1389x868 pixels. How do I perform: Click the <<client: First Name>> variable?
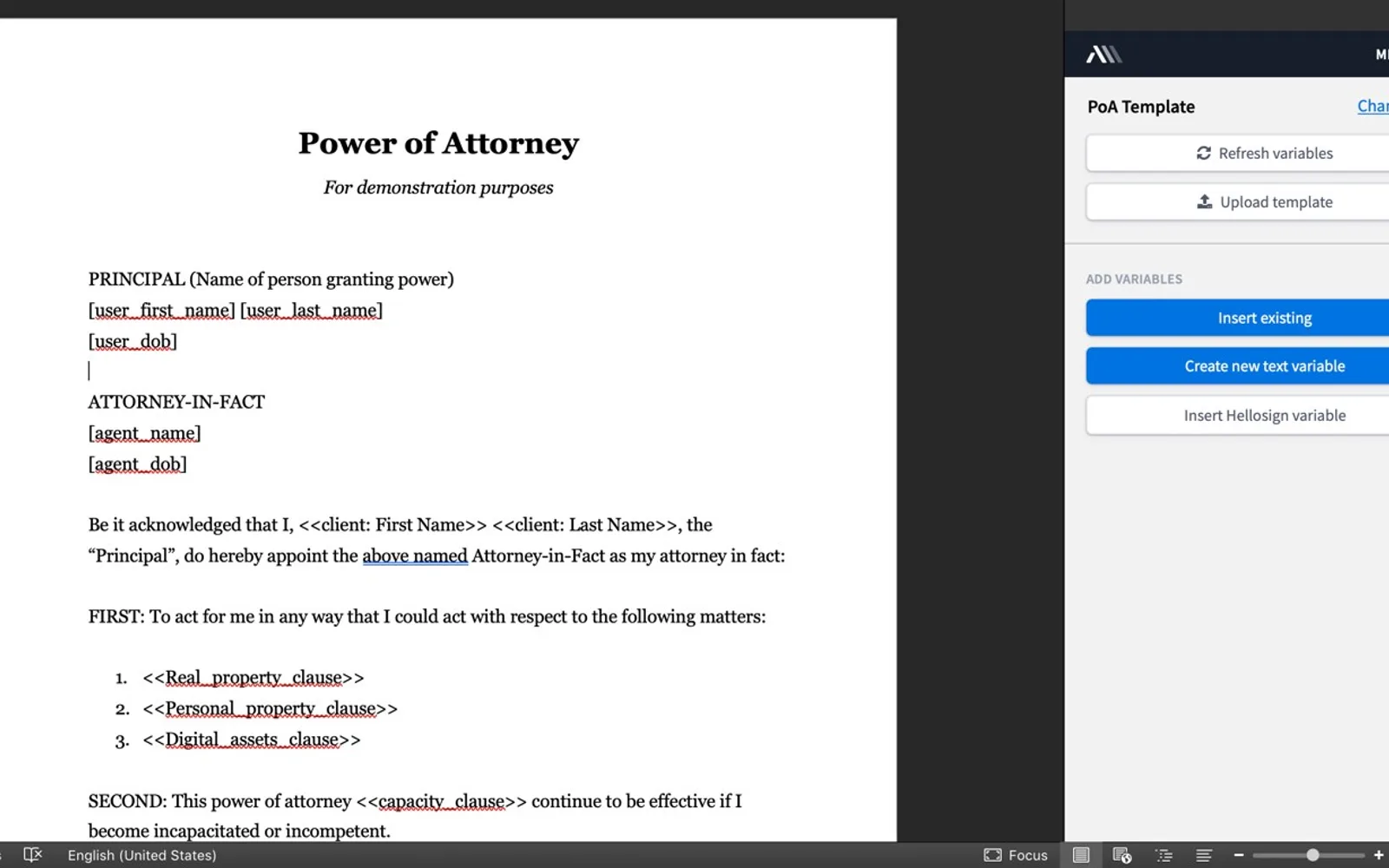pyautogui.click(x=392, y=525)
